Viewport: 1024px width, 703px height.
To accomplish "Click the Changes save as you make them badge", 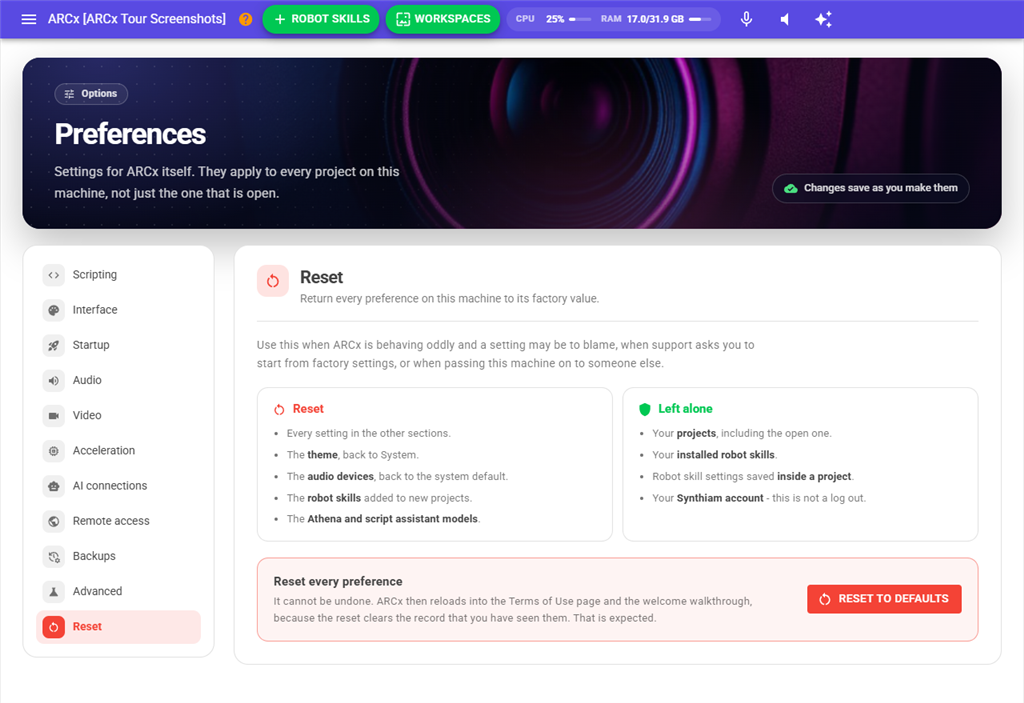I will click(x=871, y=188).
